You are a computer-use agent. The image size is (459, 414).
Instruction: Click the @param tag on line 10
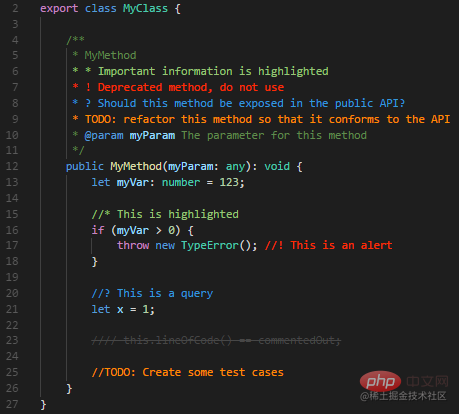(104, 135)
